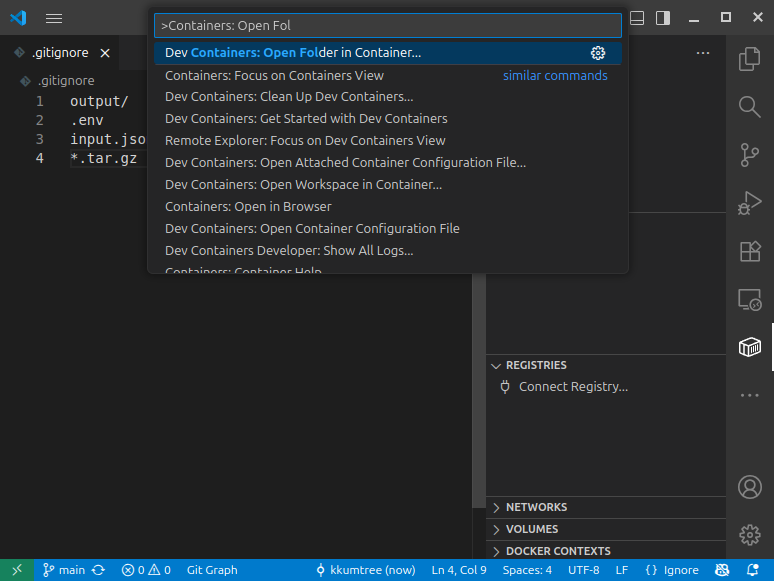This screenshot has width=774, height=581.
Task: Run Containers: Open in Browser command
Action: click(387, 206)
